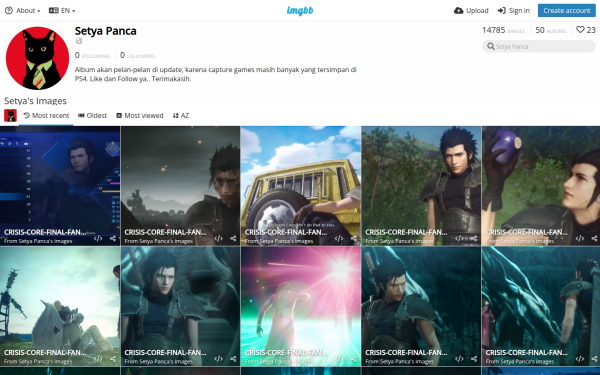This screenshot has height=375, width=600.
Task: Open the EN language dropdown
Action: [x=62, y=11]
